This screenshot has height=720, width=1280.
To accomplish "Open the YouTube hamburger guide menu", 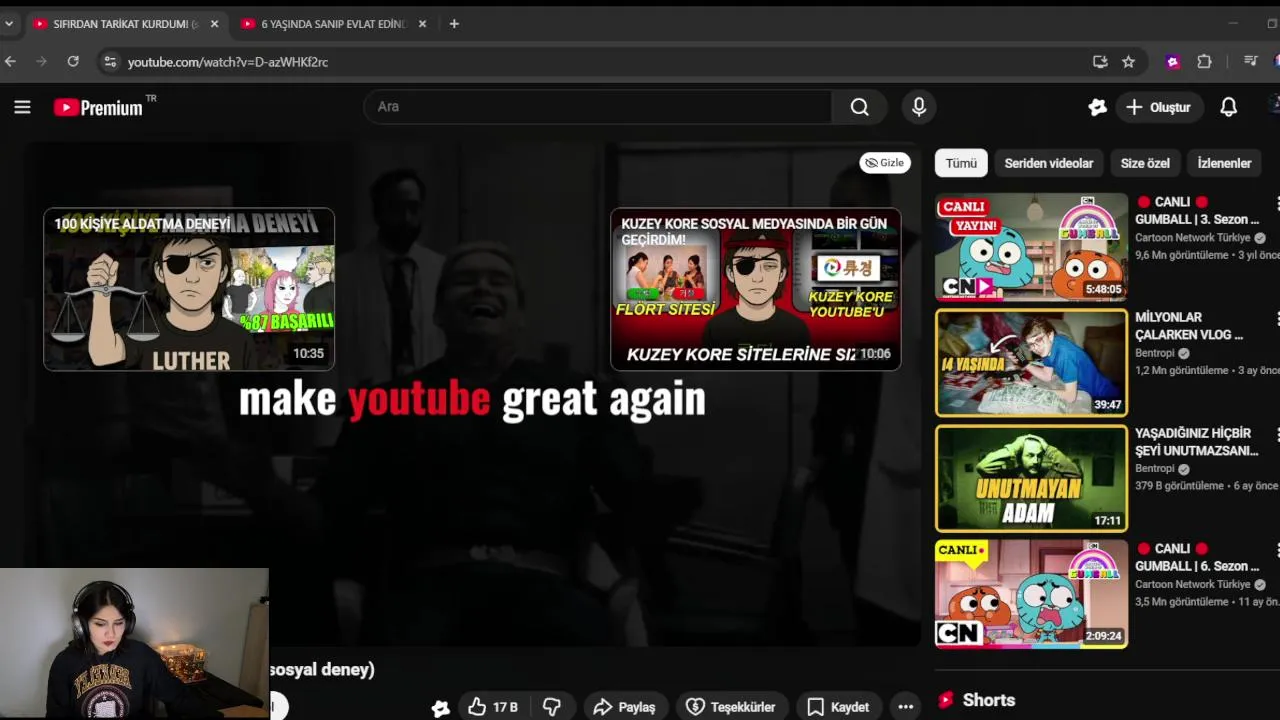I will pos(22,107).
